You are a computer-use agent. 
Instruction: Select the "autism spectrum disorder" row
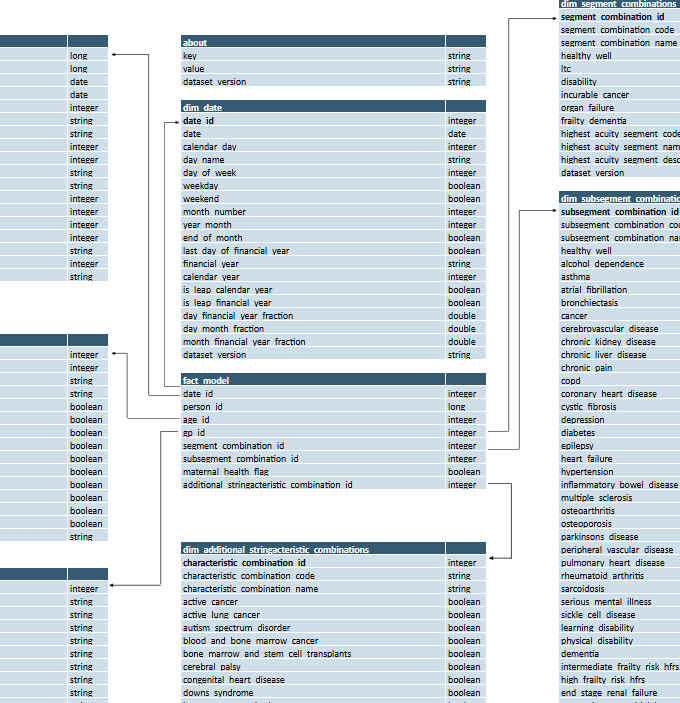(236, 628)
